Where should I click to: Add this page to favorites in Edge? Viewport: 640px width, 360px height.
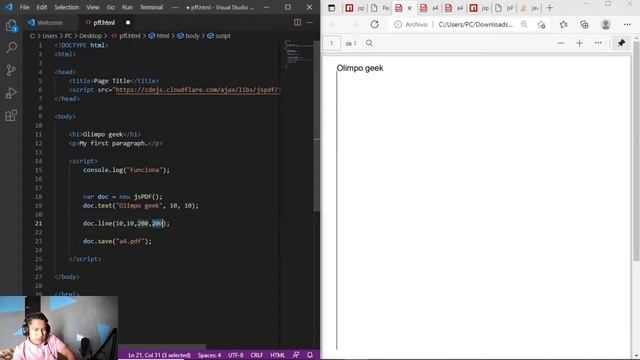[x=542, y=24]
